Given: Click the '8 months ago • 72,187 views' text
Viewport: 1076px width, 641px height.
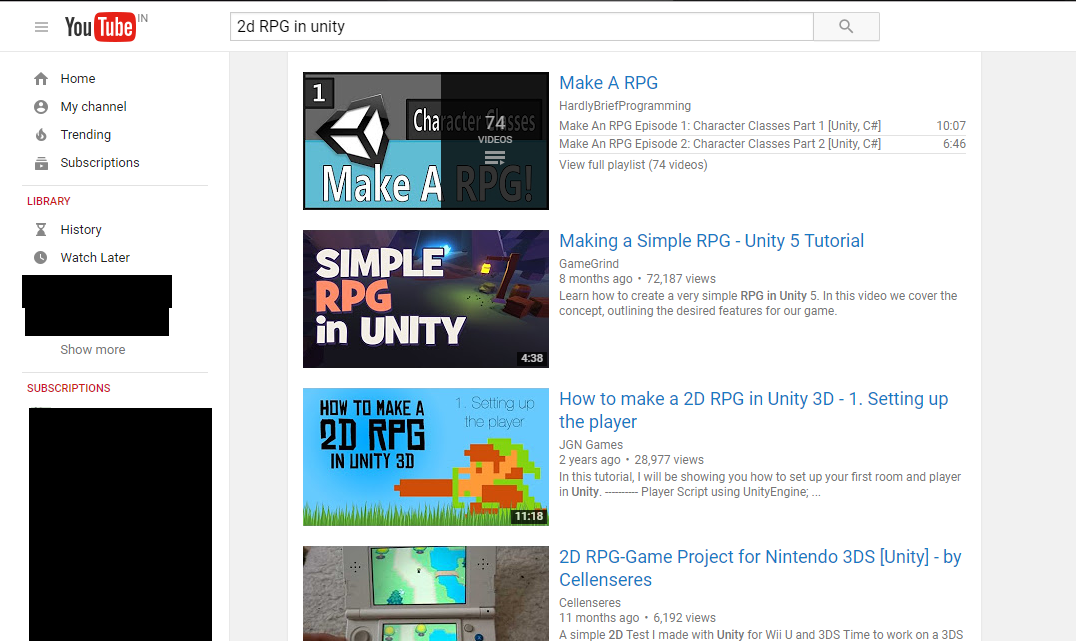Looking at the screenshot, I should (x=638, y=279).
